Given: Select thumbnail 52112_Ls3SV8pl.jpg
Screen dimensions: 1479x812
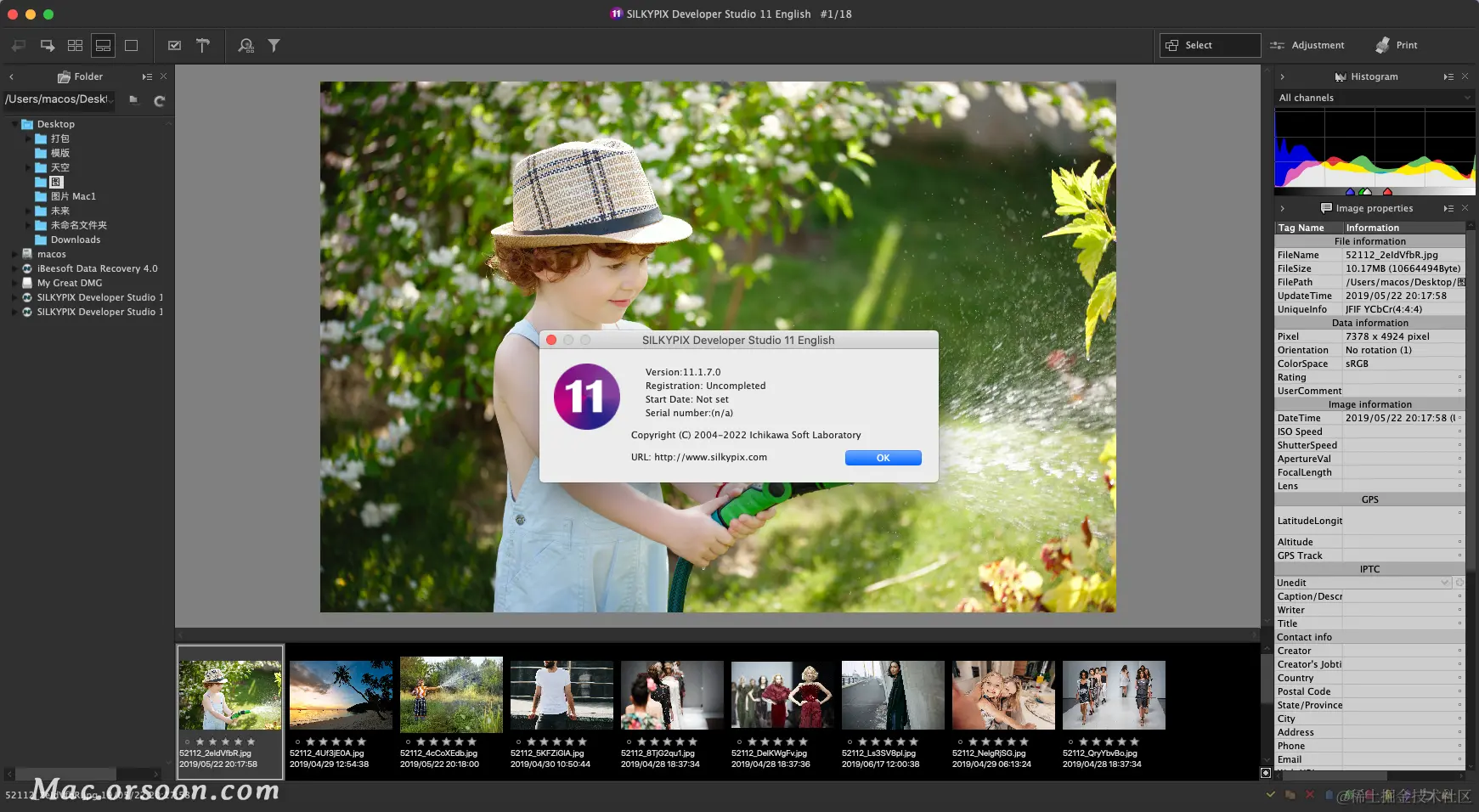Looking at the screenshot, I should click(x=893, y=695).
